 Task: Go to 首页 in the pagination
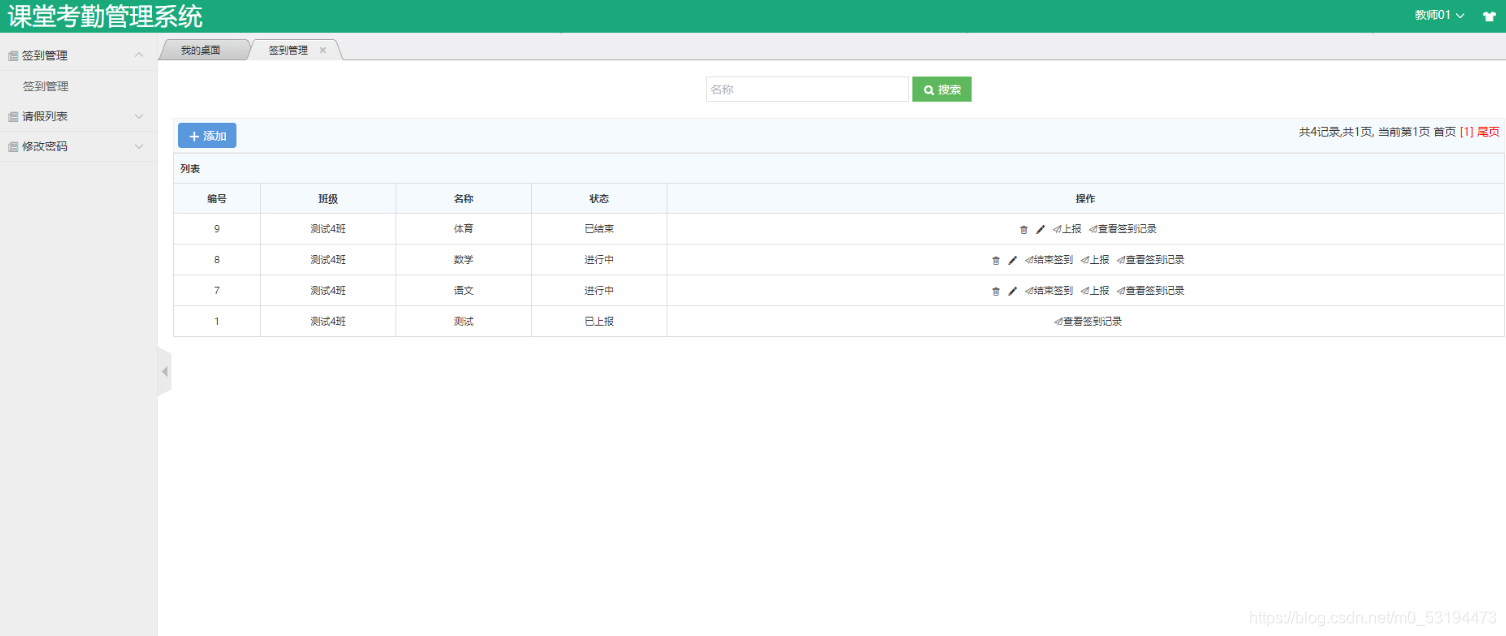click(1444, 132)
